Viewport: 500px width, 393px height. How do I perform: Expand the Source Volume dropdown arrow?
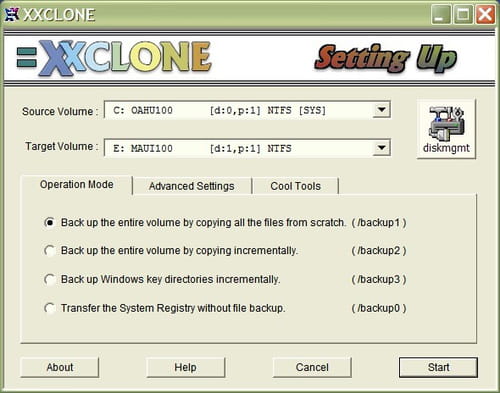coord(381,110)
